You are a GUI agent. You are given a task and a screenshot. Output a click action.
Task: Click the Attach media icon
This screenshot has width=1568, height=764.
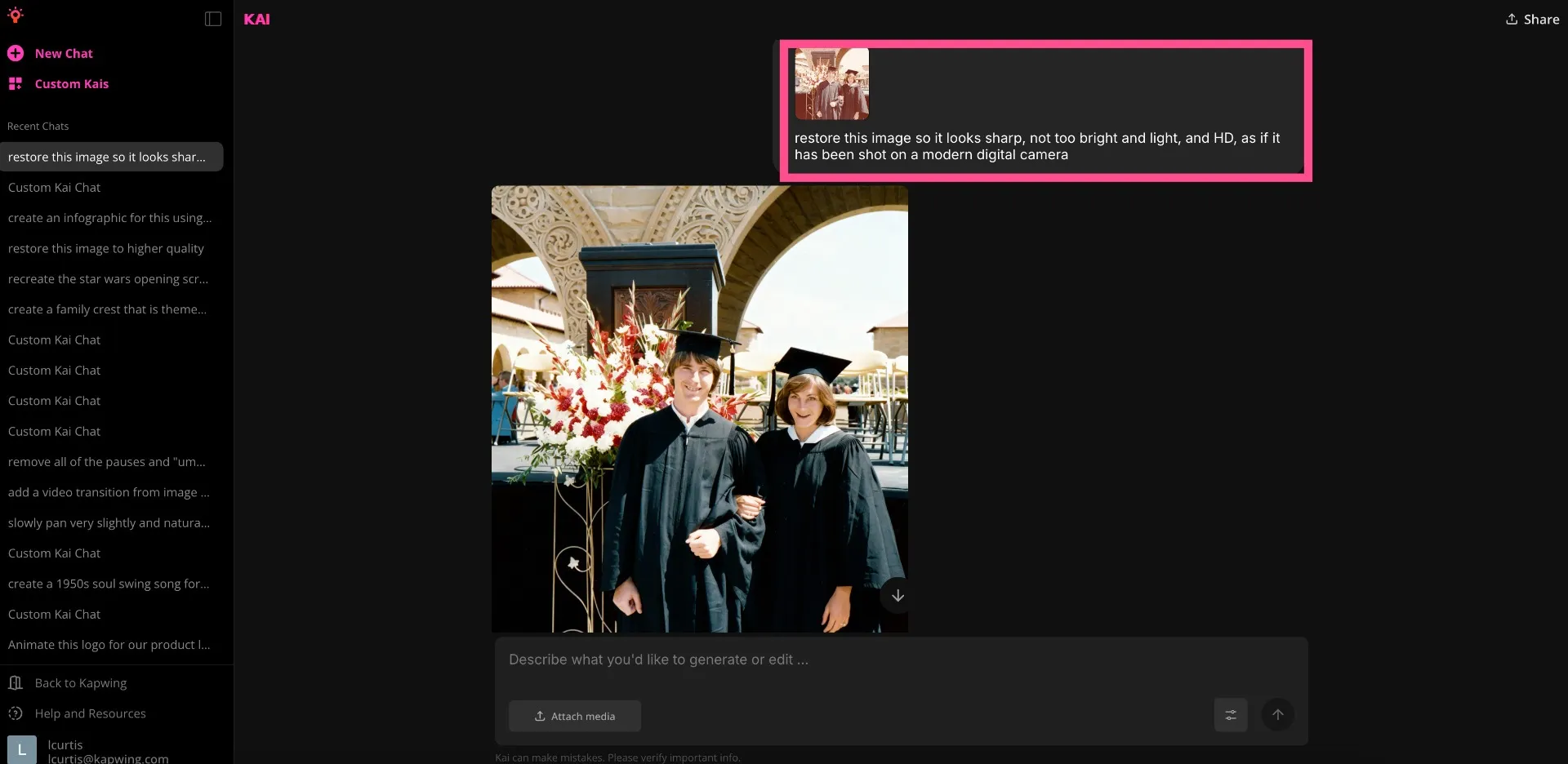coord(540,716)
